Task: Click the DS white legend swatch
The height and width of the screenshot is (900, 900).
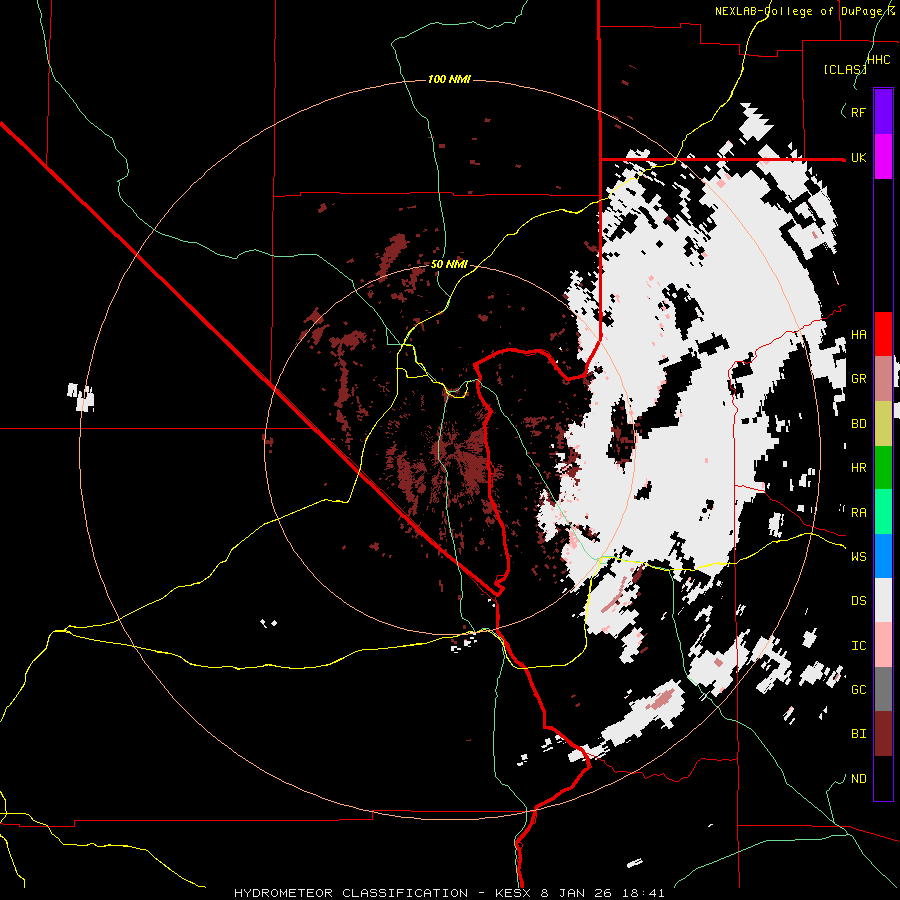Action: coord(883,600)
